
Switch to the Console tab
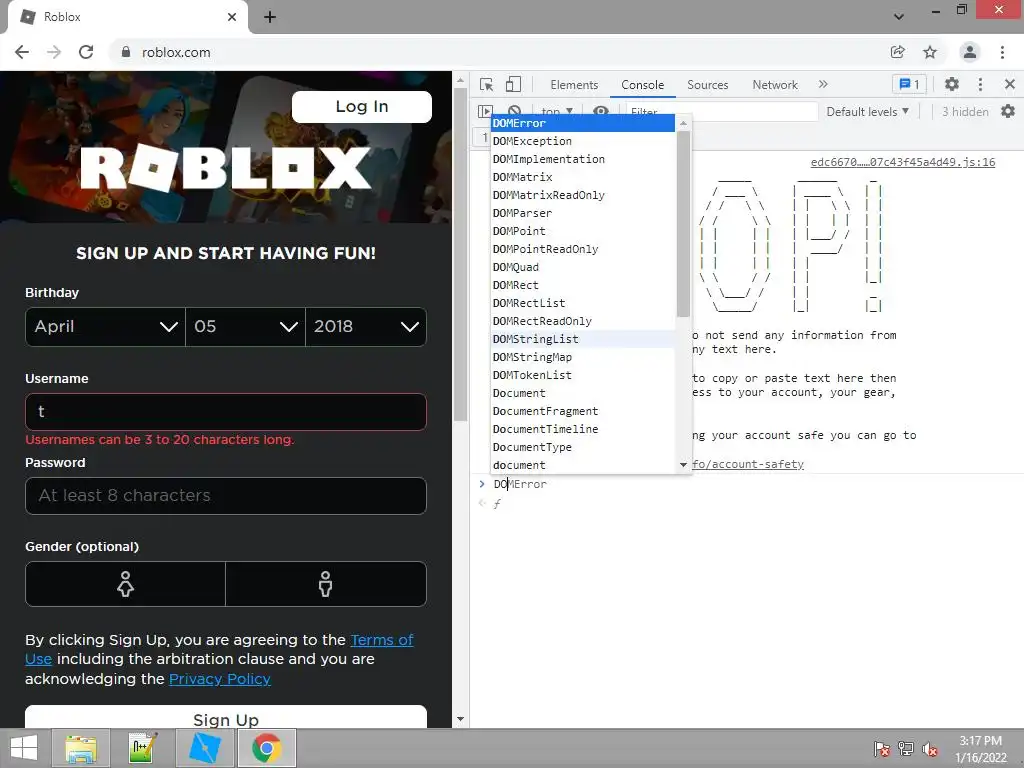pyautogui.click(x=643, y=85)
